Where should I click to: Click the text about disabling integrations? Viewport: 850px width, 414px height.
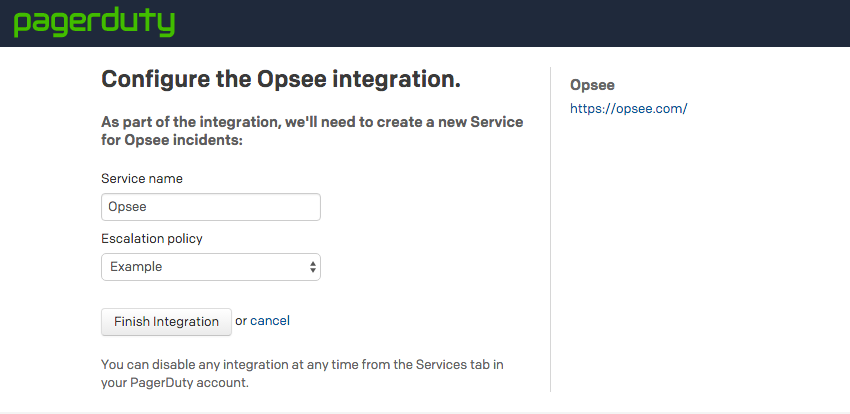[302, 373]
